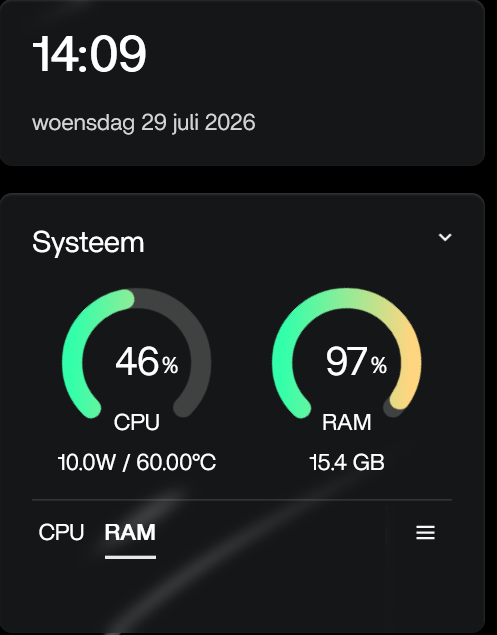The width and height of the screenshot is (497, 635).
Task: Click the percent sign beside 97
Action: tap(379, 365)
